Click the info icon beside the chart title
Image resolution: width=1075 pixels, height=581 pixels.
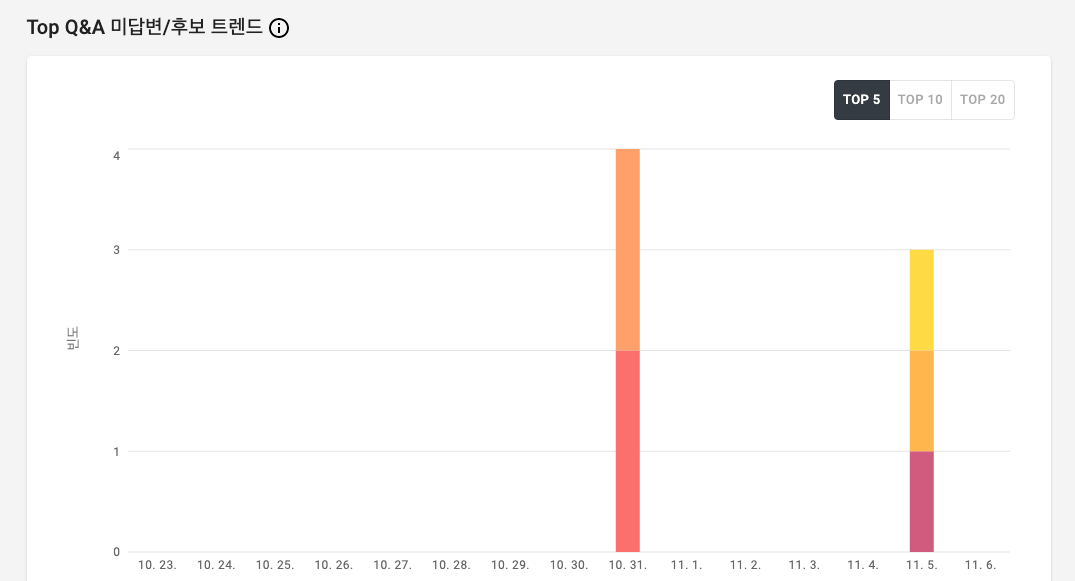279,28
